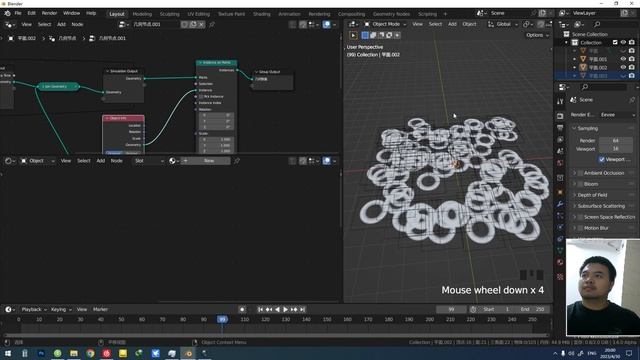The image size is (640, 360).
Task: Open the timeline Playback dropdown
Action: coord(34,309)
